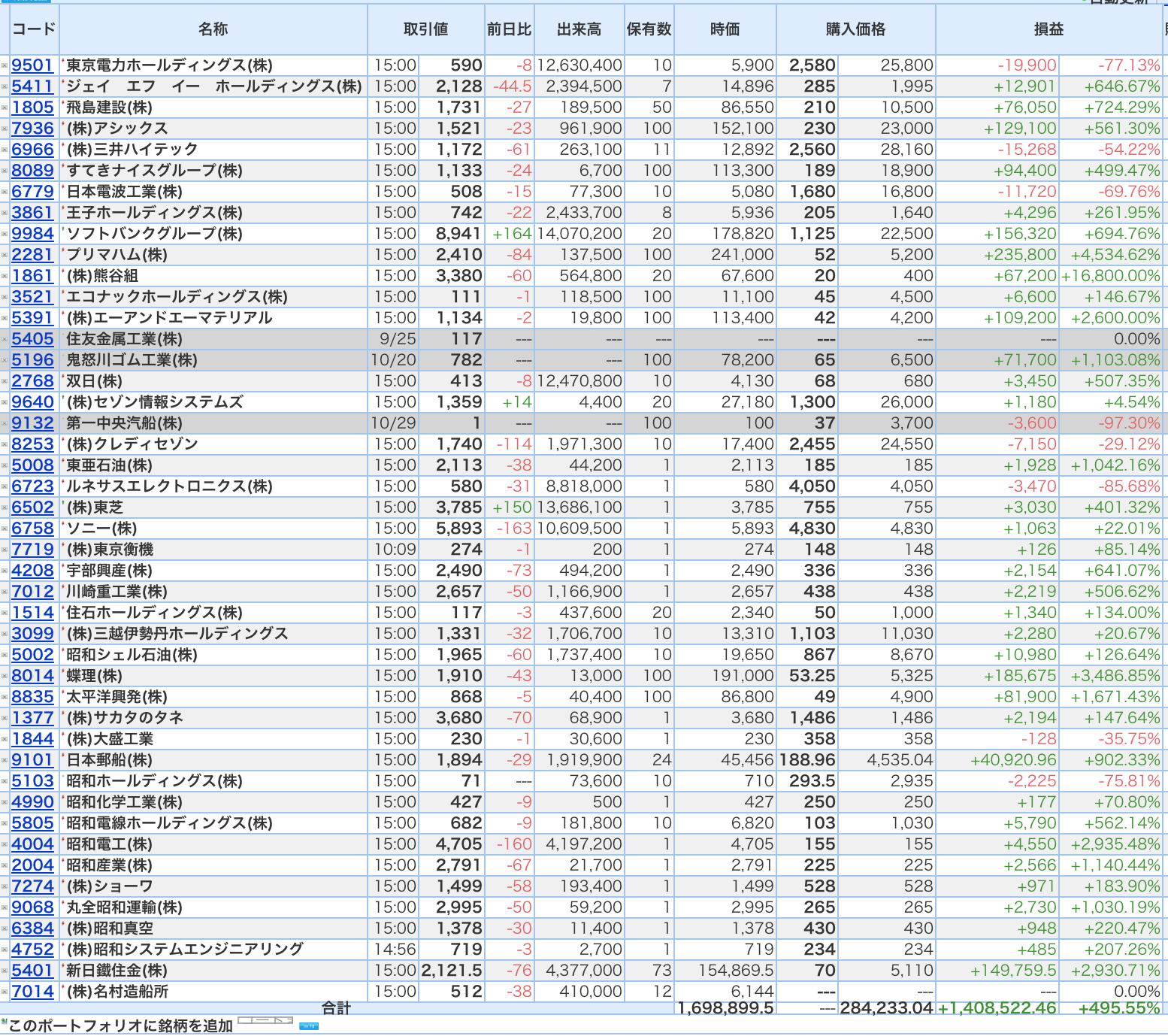Click delete icon beside code 1861 熊谷組
Image resolution: width=1168 pixels, height=1036 pixels.
5,277
